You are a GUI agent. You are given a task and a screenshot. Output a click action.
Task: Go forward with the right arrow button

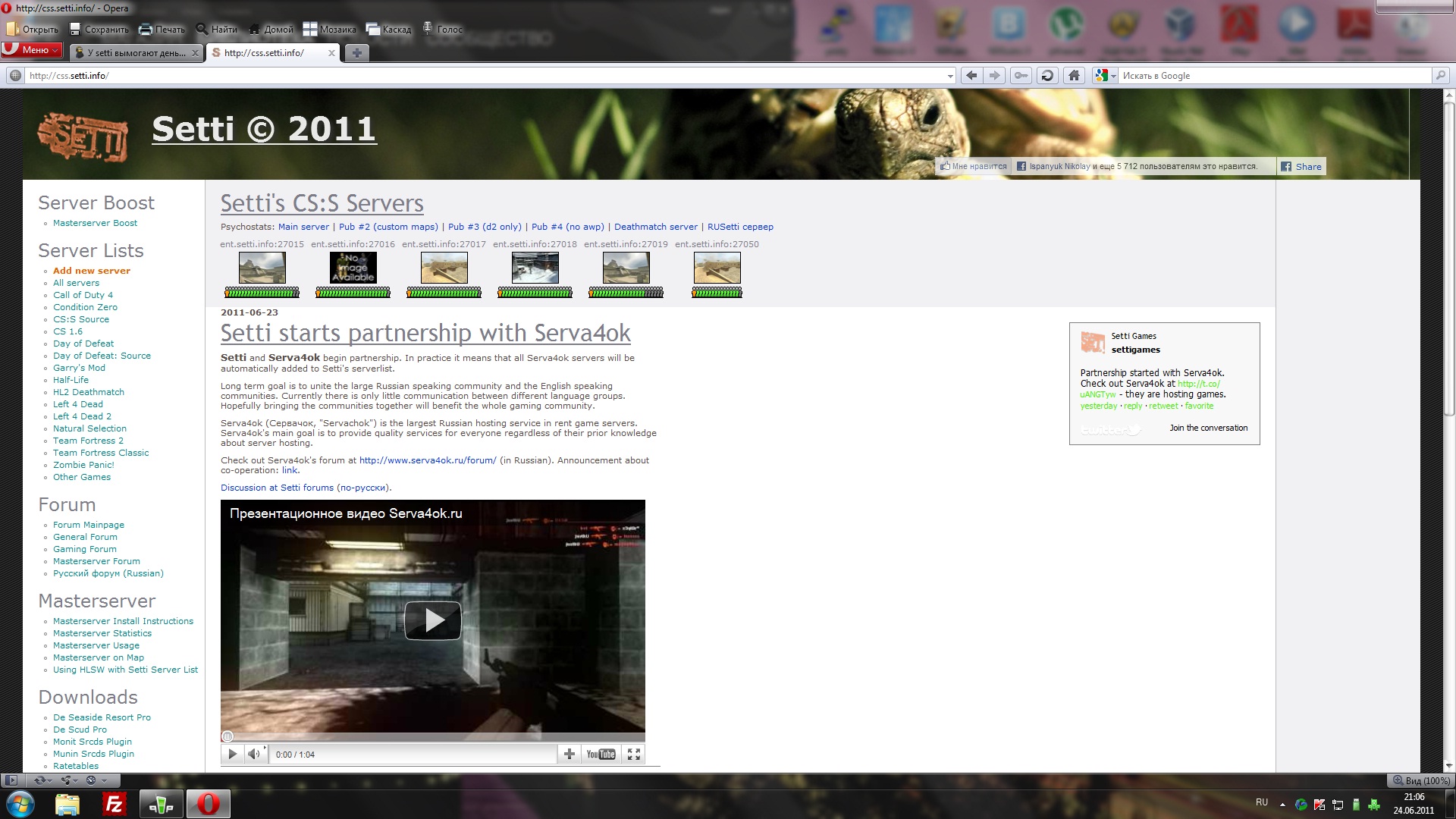[x=995, y=76]
